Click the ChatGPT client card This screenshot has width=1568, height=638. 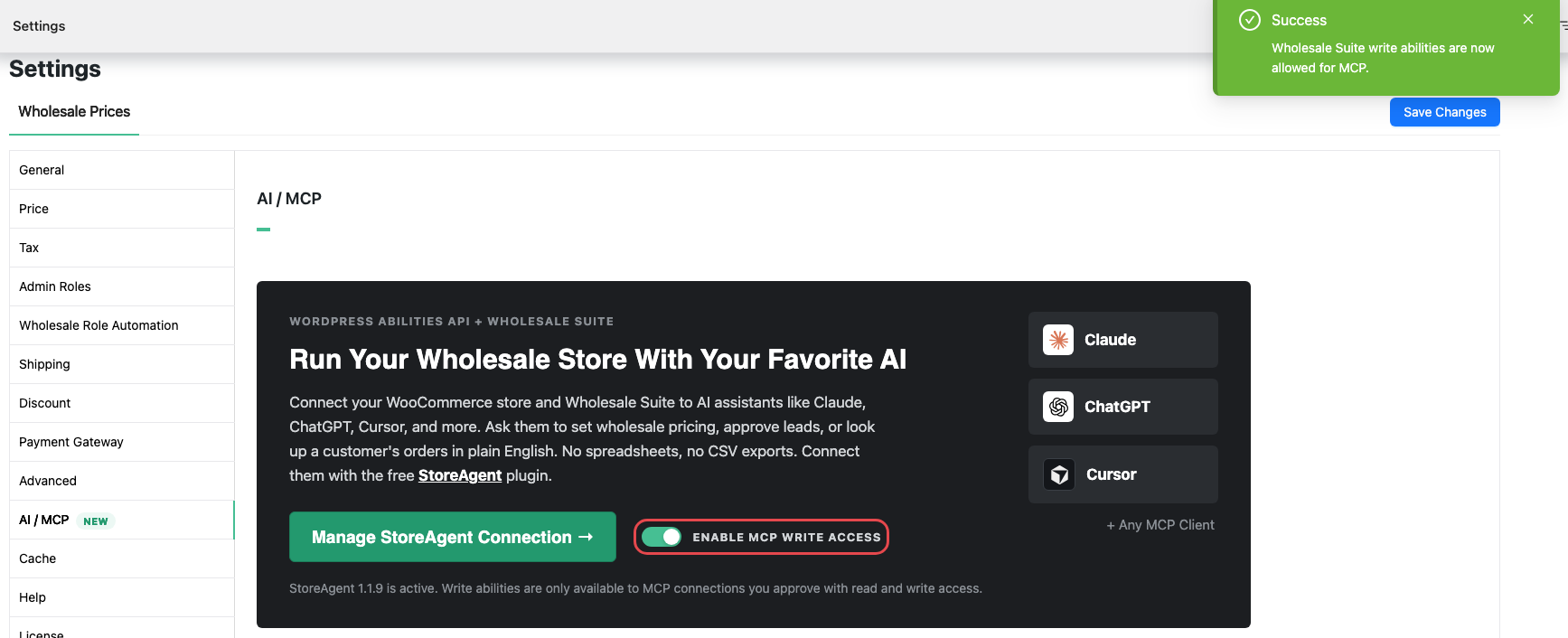(1123, 407)
